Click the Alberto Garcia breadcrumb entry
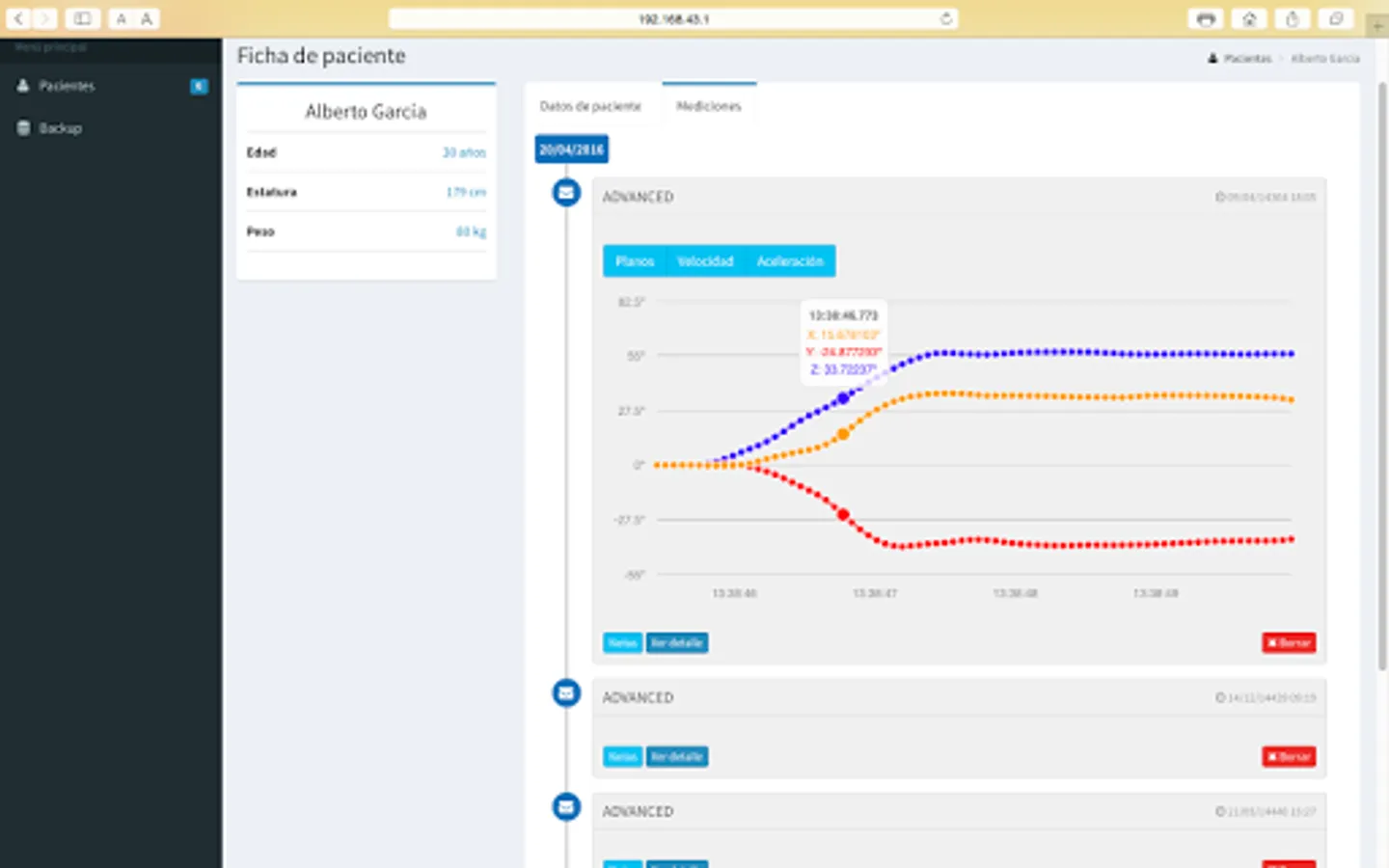1389x868 pixels. tap(1325, 59)
